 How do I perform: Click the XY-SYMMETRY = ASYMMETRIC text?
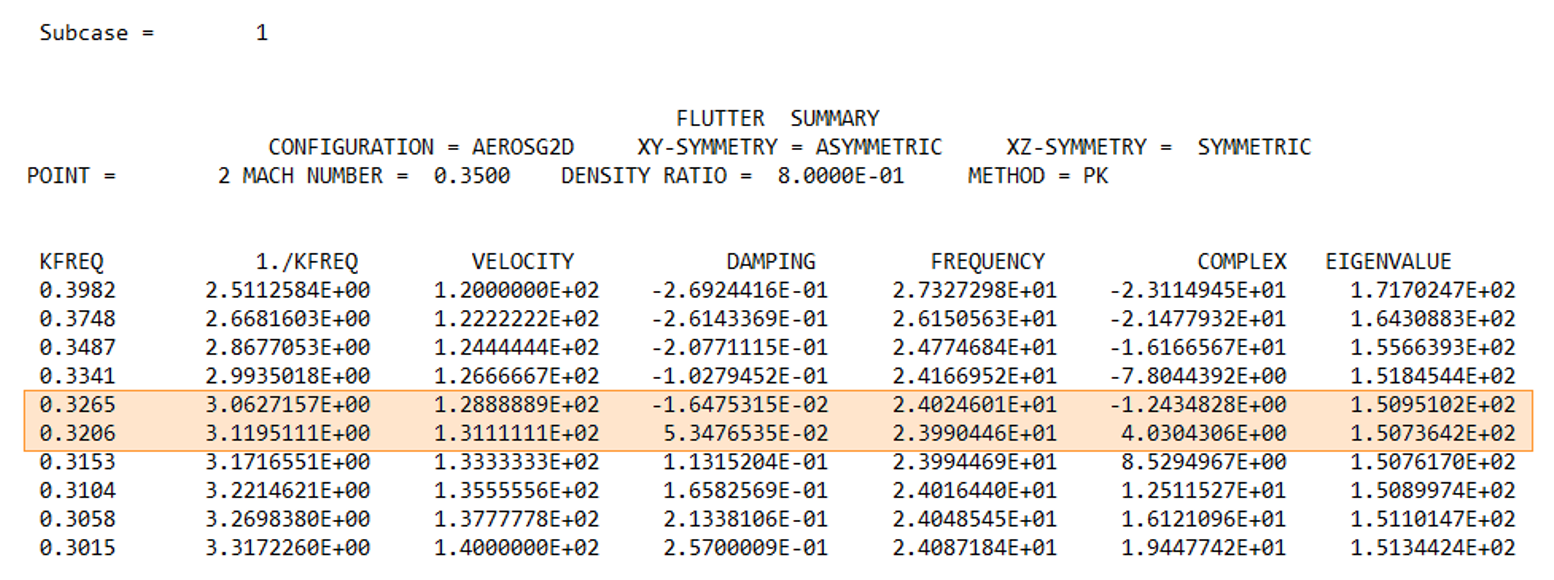(x=789, y=147)
